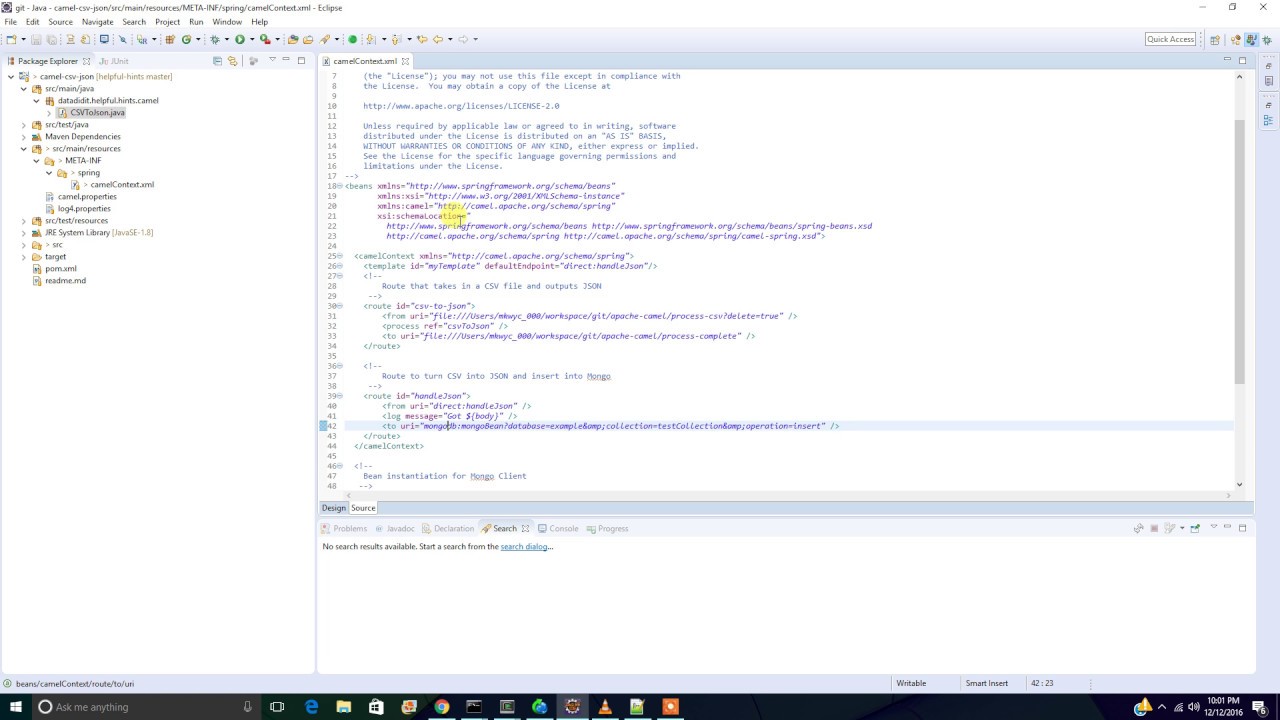Click the Back navigation arrow

(438, 39)
